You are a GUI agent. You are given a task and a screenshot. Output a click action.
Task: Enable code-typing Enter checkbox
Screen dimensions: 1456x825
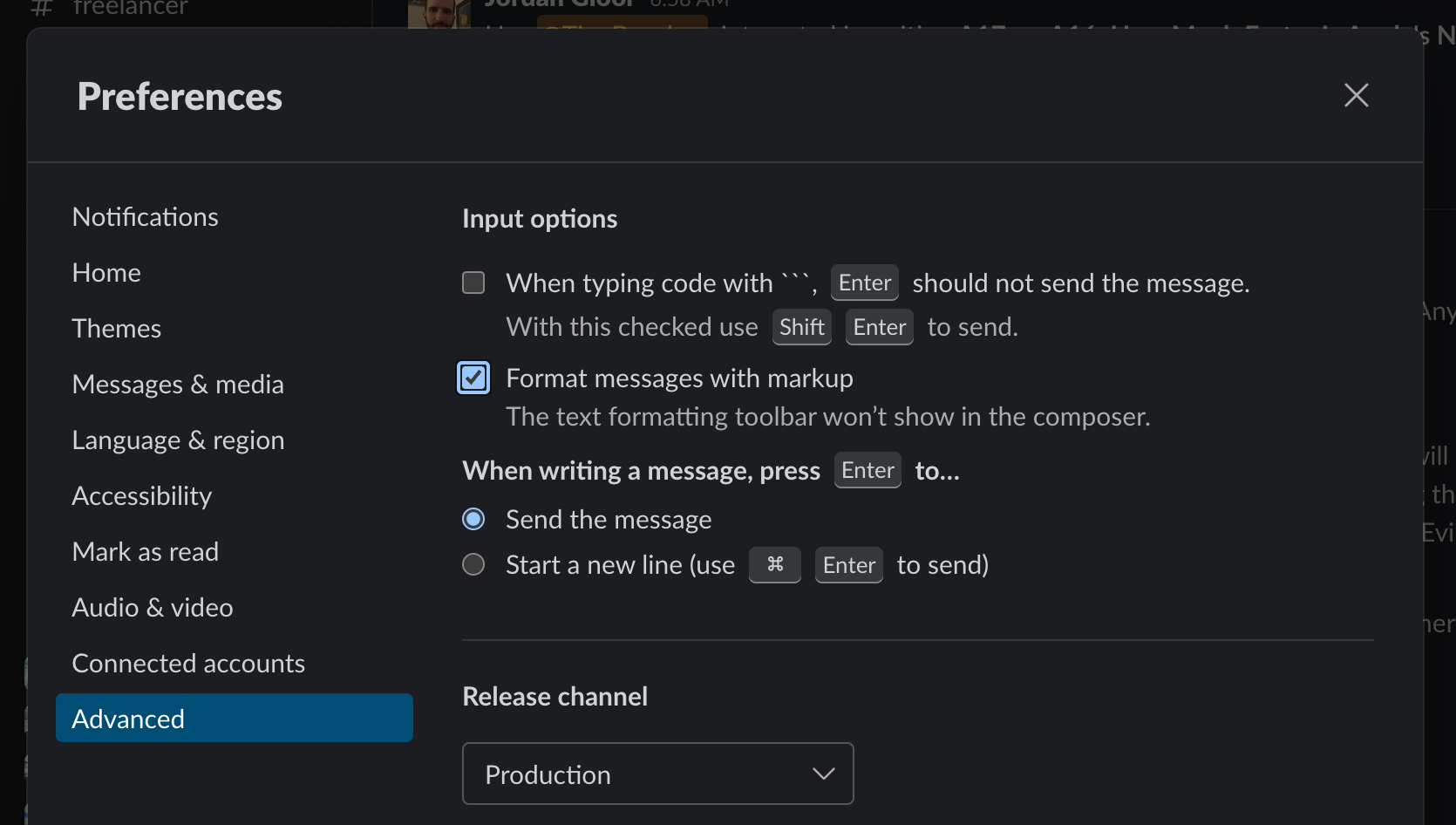473,283
